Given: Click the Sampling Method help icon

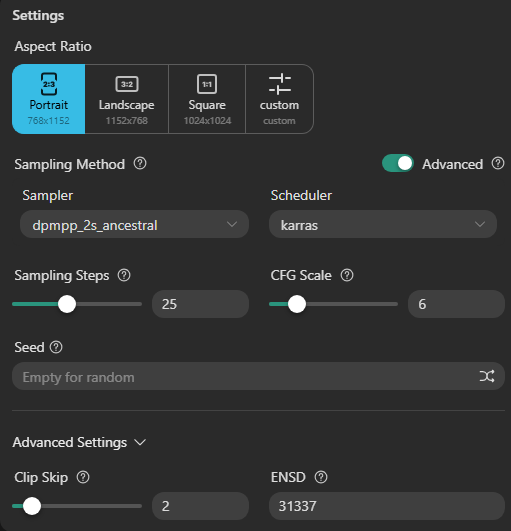Looking at the screenshot, I should click(x=140, y=164).
